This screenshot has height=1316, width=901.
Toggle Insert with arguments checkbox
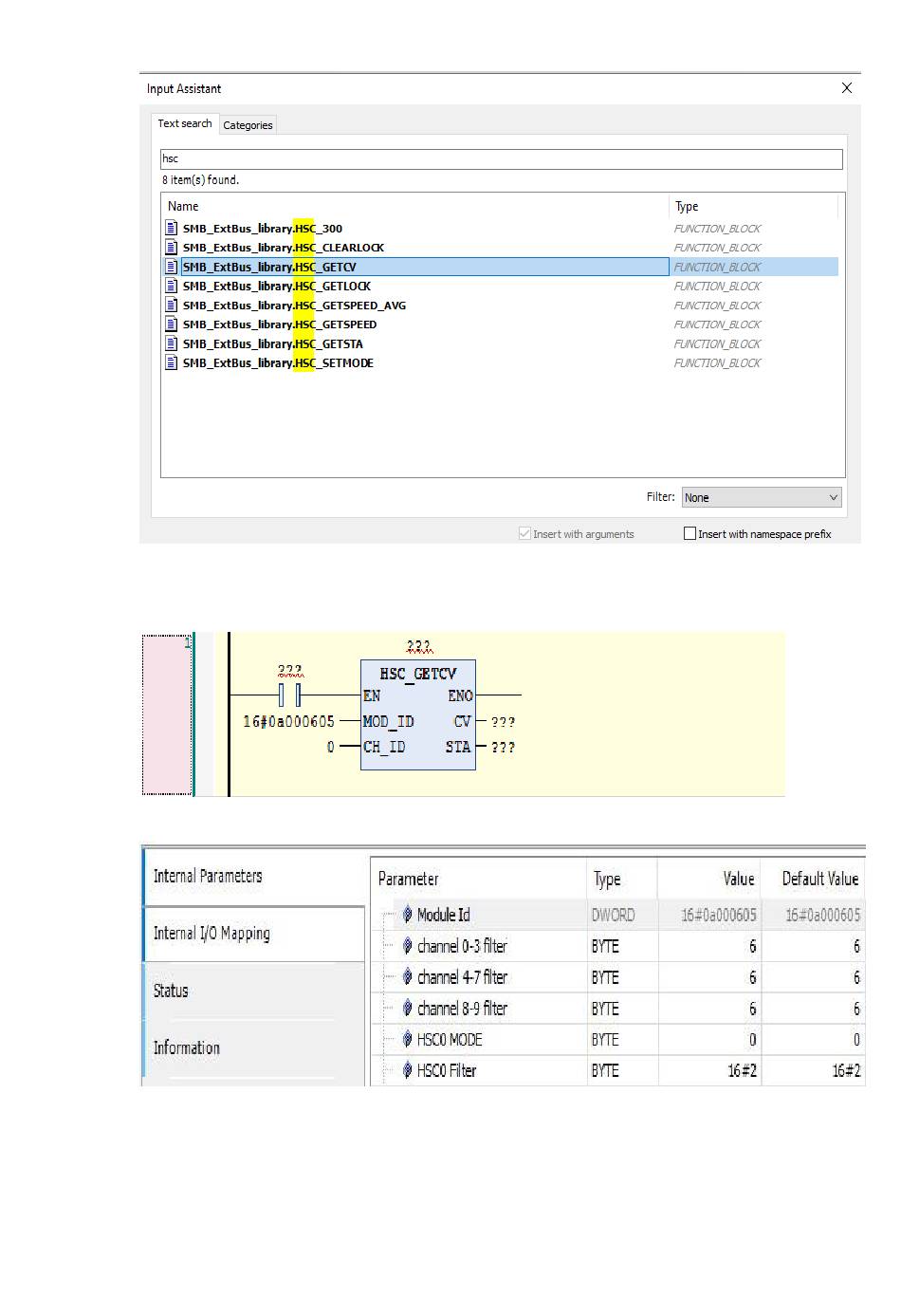point(524,534)
